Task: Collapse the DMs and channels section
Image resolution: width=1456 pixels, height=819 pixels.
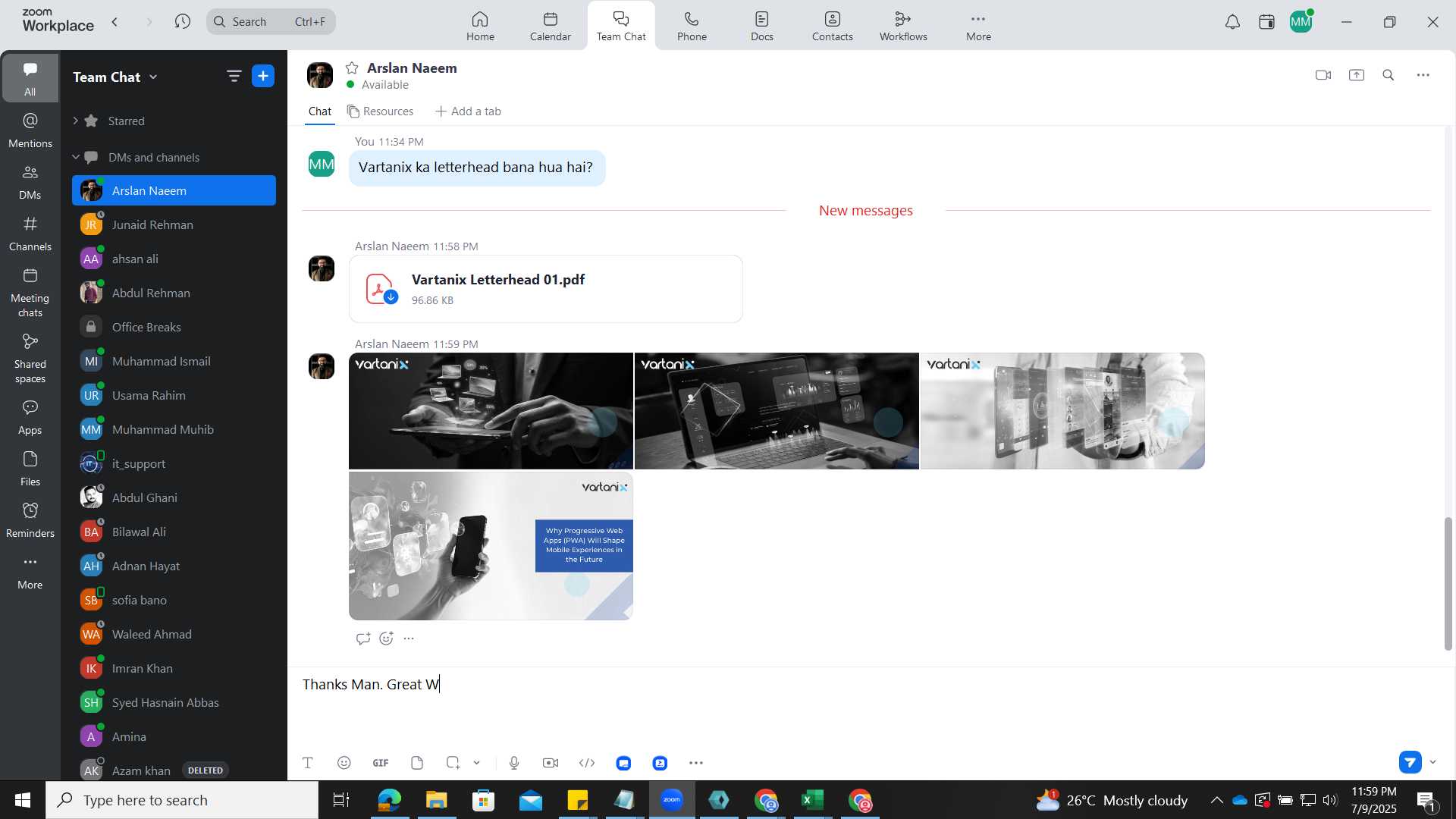Action: coord(75,157)
